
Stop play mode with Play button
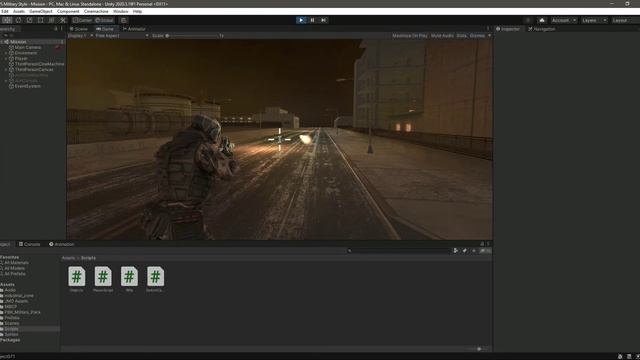click(x=301, y=20)
